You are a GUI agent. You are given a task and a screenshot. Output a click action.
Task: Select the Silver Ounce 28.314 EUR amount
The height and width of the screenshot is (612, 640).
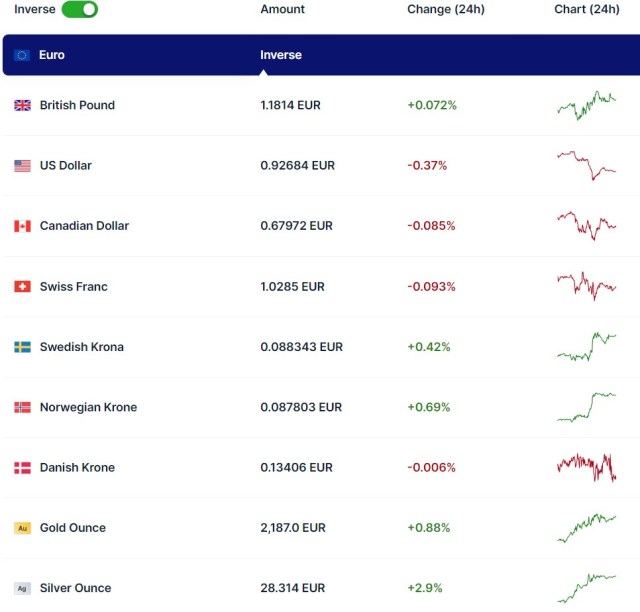292,588
